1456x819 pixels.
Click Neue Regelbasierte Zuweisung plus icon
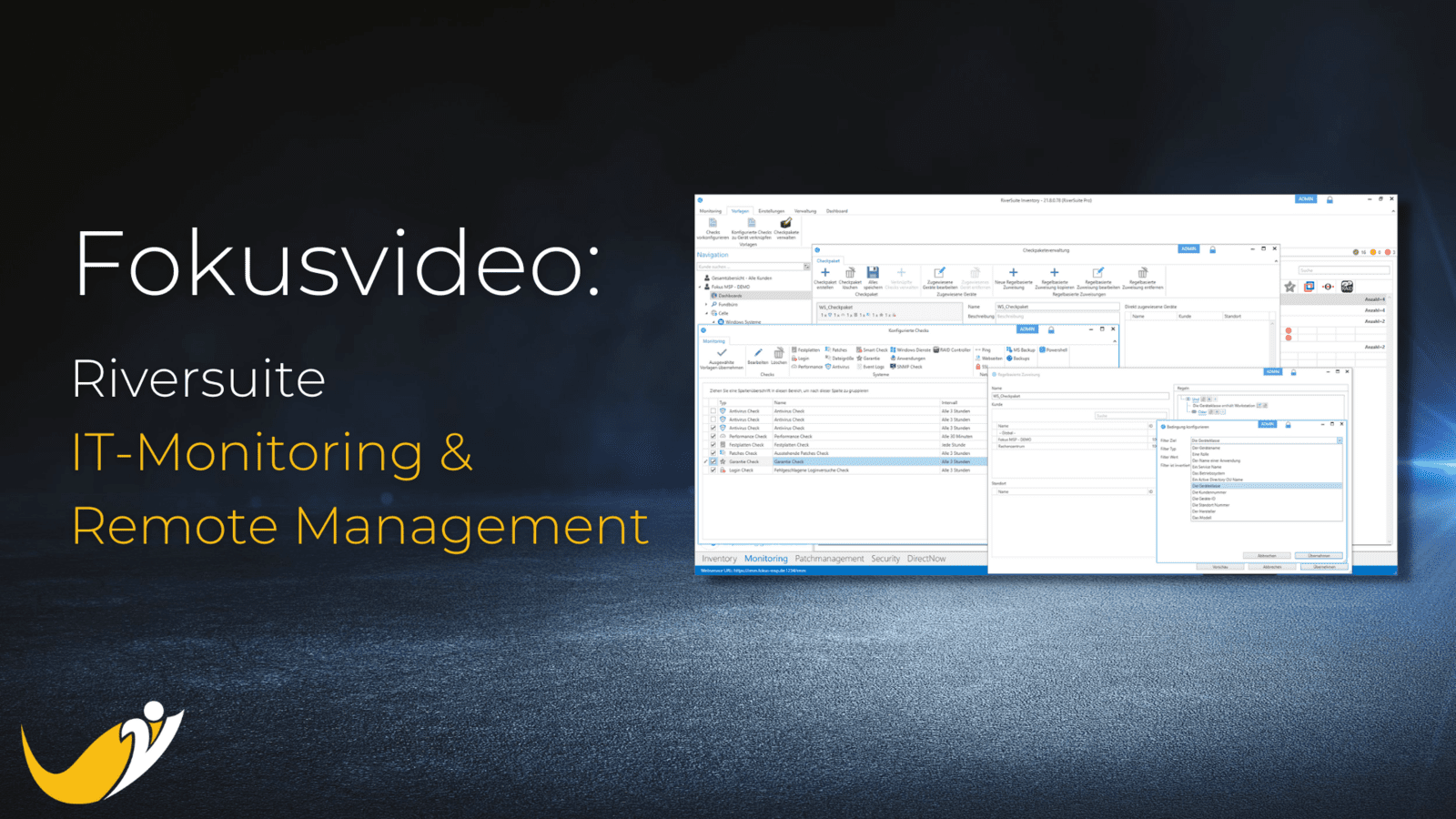tap(1014, 272)
